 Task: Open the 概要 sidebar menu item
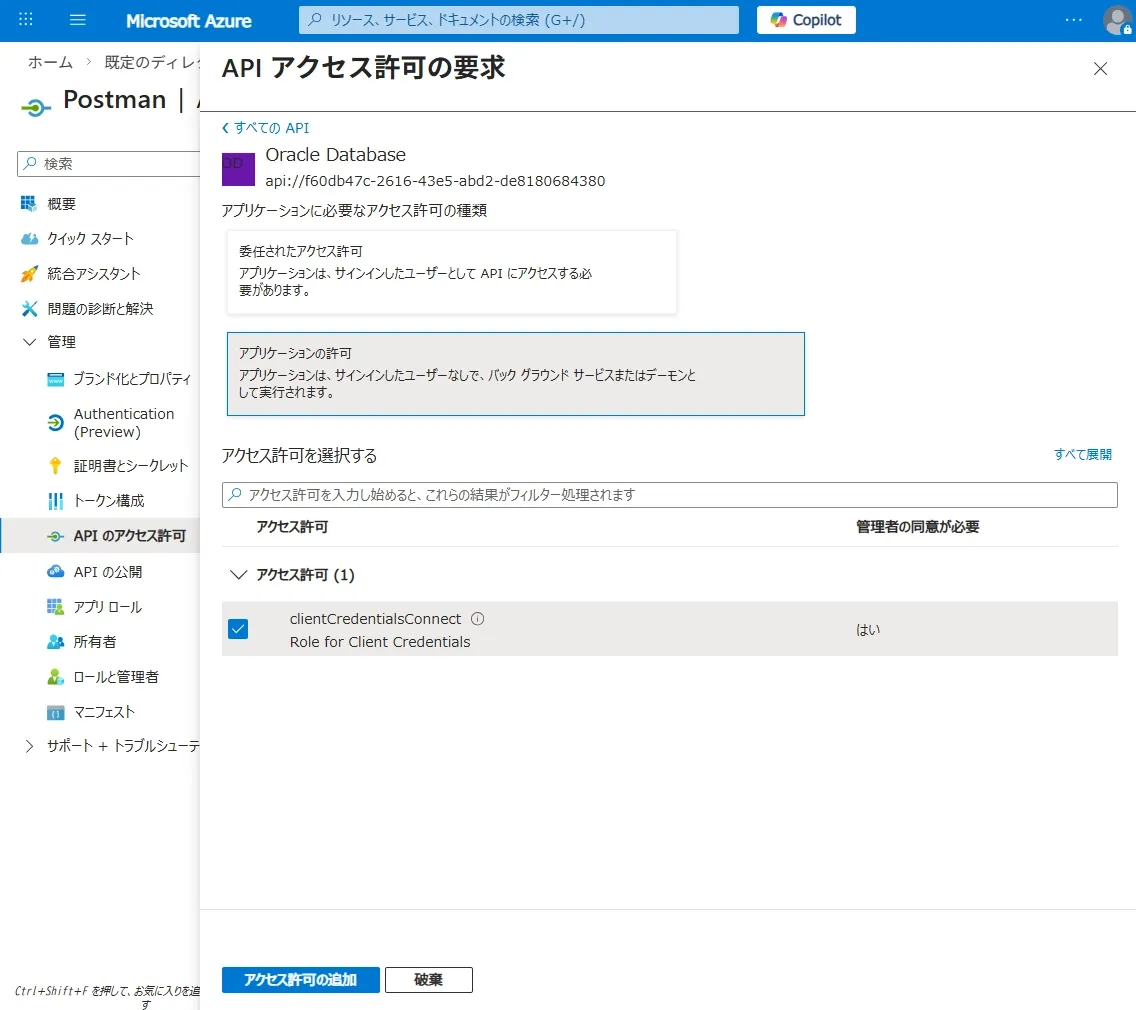[x=61, y=204]
